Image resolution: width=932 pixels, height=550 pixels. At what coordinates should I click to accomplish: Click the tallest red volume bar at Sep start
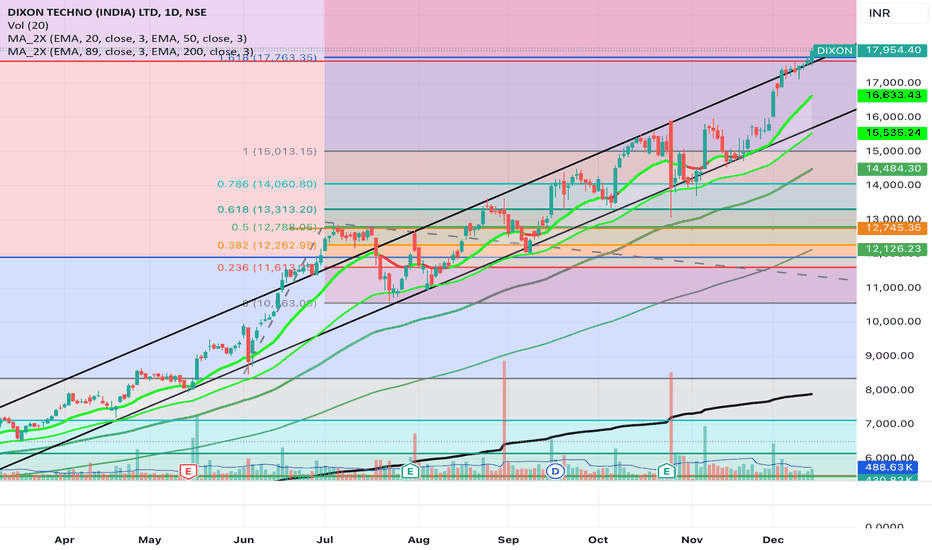click(x=504, y=420)
